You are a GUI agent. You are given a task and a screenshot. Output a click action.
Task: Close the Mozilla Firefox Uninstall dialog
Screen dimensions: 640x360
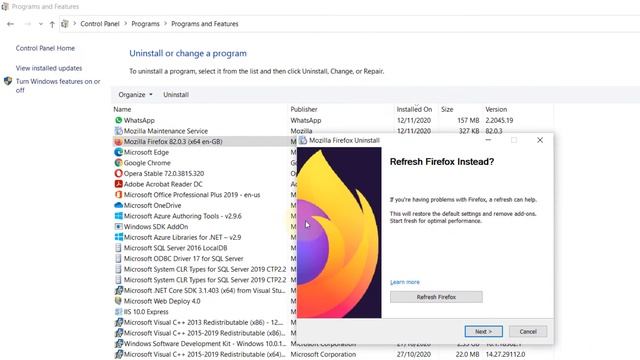[540, 140]
